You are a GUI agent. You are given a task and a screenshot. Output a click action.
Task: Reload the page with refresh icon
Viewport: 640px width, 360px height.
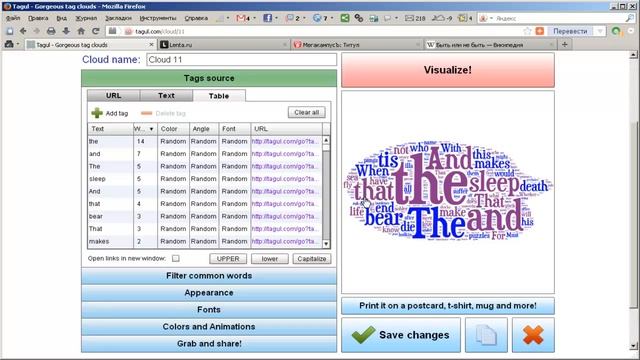click(96, 31)
